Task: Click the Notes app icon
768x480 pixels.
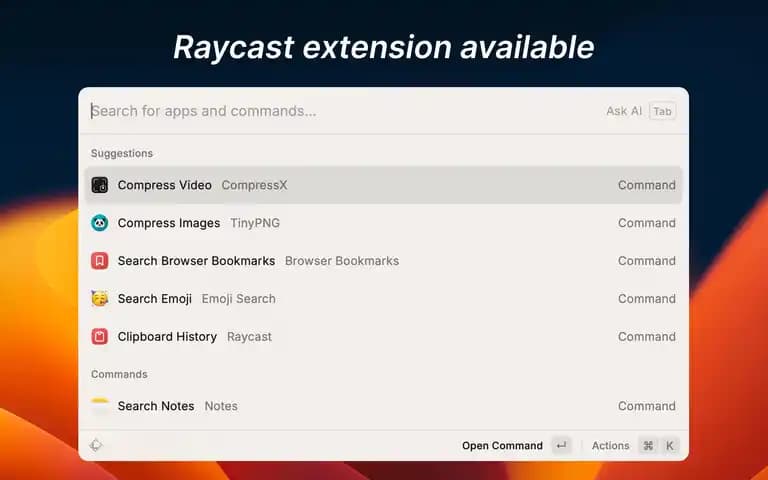Action: pos(99,406)
